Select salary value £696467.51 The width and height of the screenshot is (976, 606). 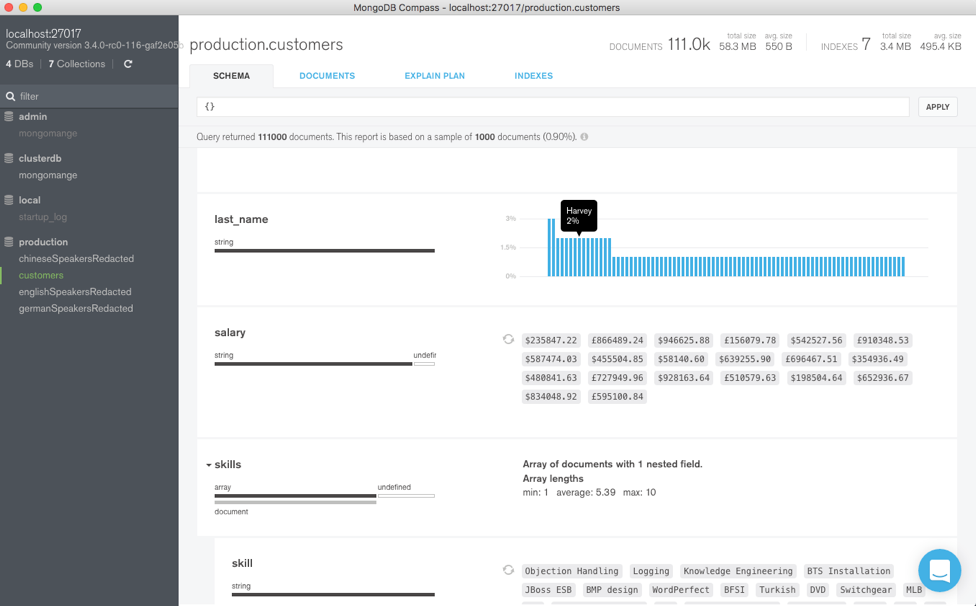[811, 359]
